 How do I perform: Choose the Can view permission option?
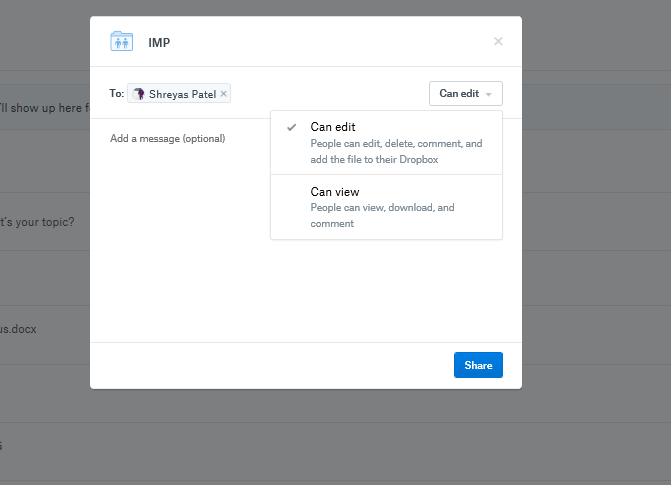(335, 191)
